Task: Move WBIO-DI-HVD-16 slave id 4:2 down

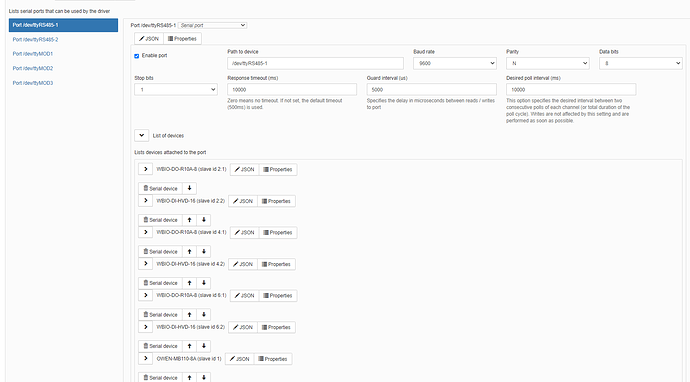Action: click(203, 283)
